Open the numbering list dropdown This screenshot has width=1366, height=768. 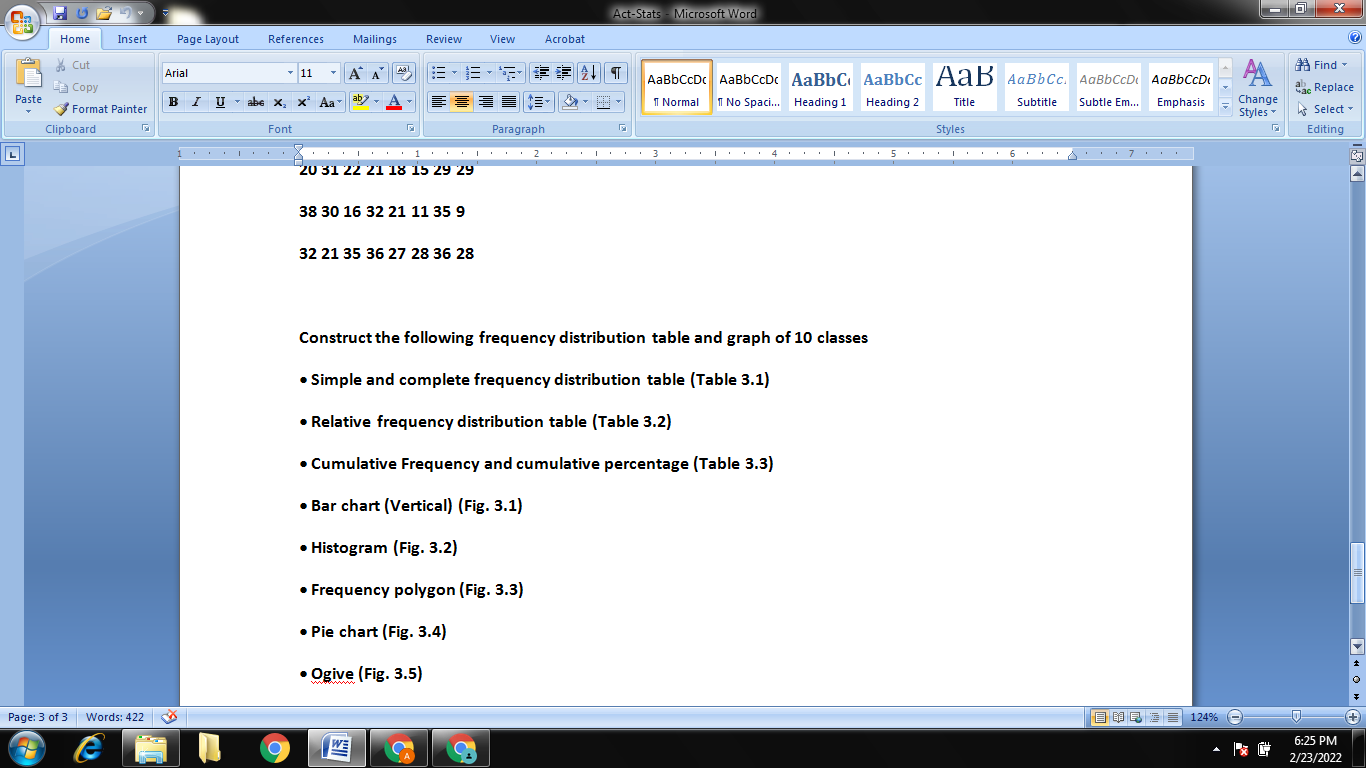[490, 73]
